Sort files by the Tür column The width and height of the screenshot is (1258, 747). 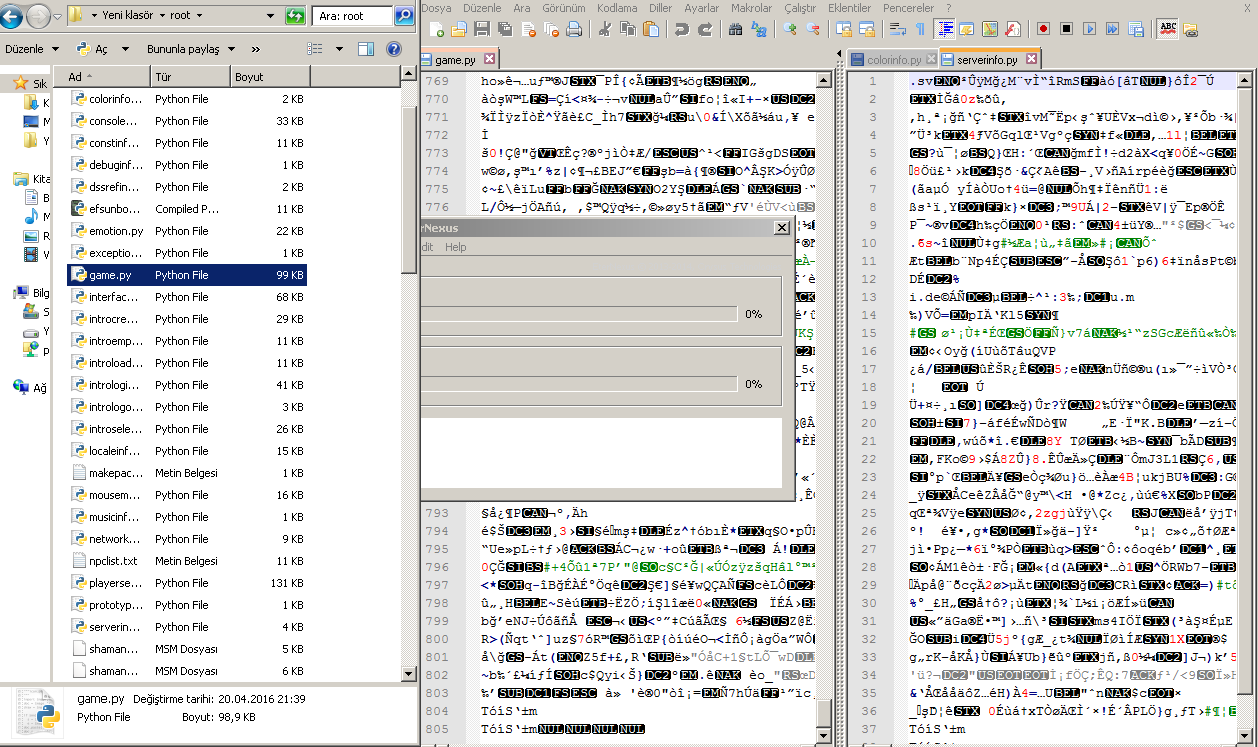[190, 77]
